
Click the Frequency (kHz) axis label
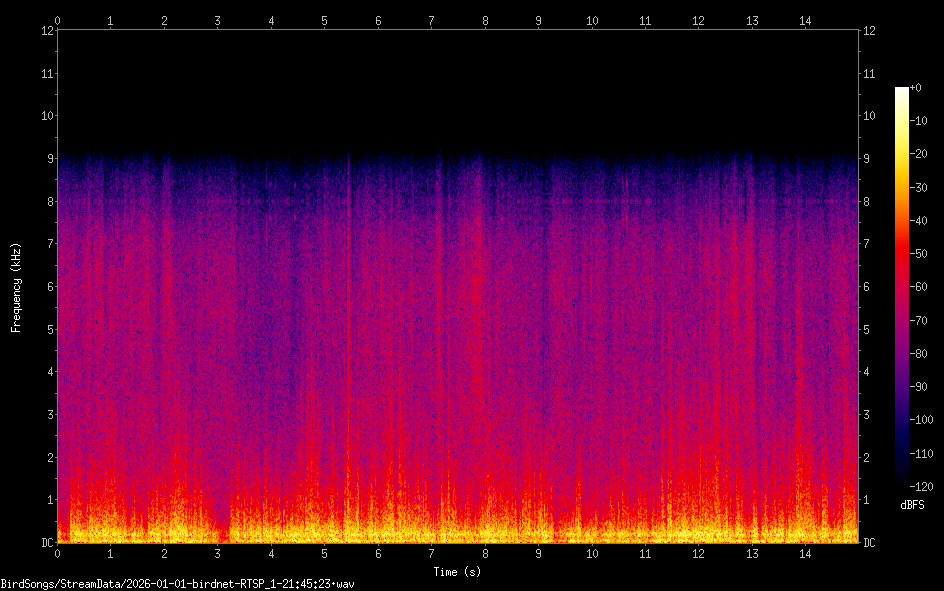coord(16,287)
